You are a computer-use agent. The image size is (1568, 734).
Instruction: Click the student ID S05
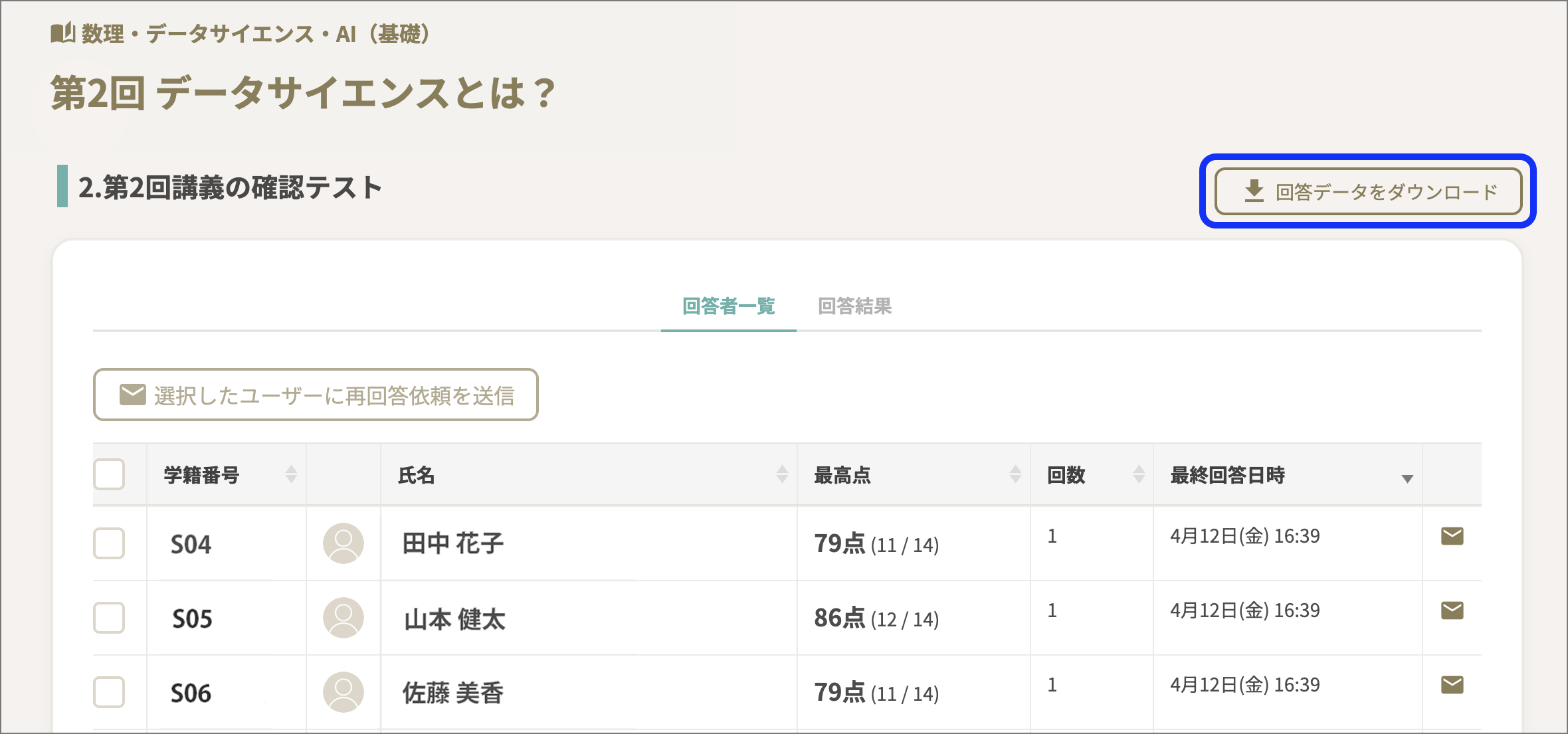click(x=192, y=619)
